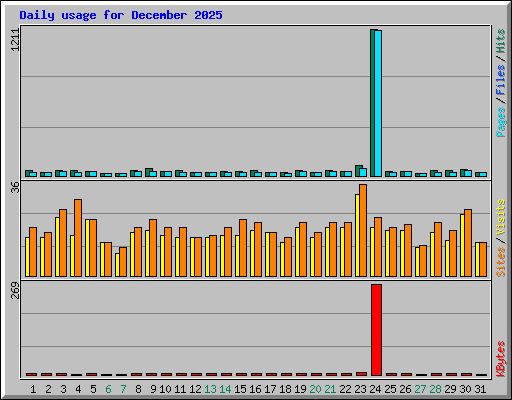The height and width of the screenshot is (400, 512).
Task: Click day label 30 on the x-axis
Action: [x=465, y=389]
